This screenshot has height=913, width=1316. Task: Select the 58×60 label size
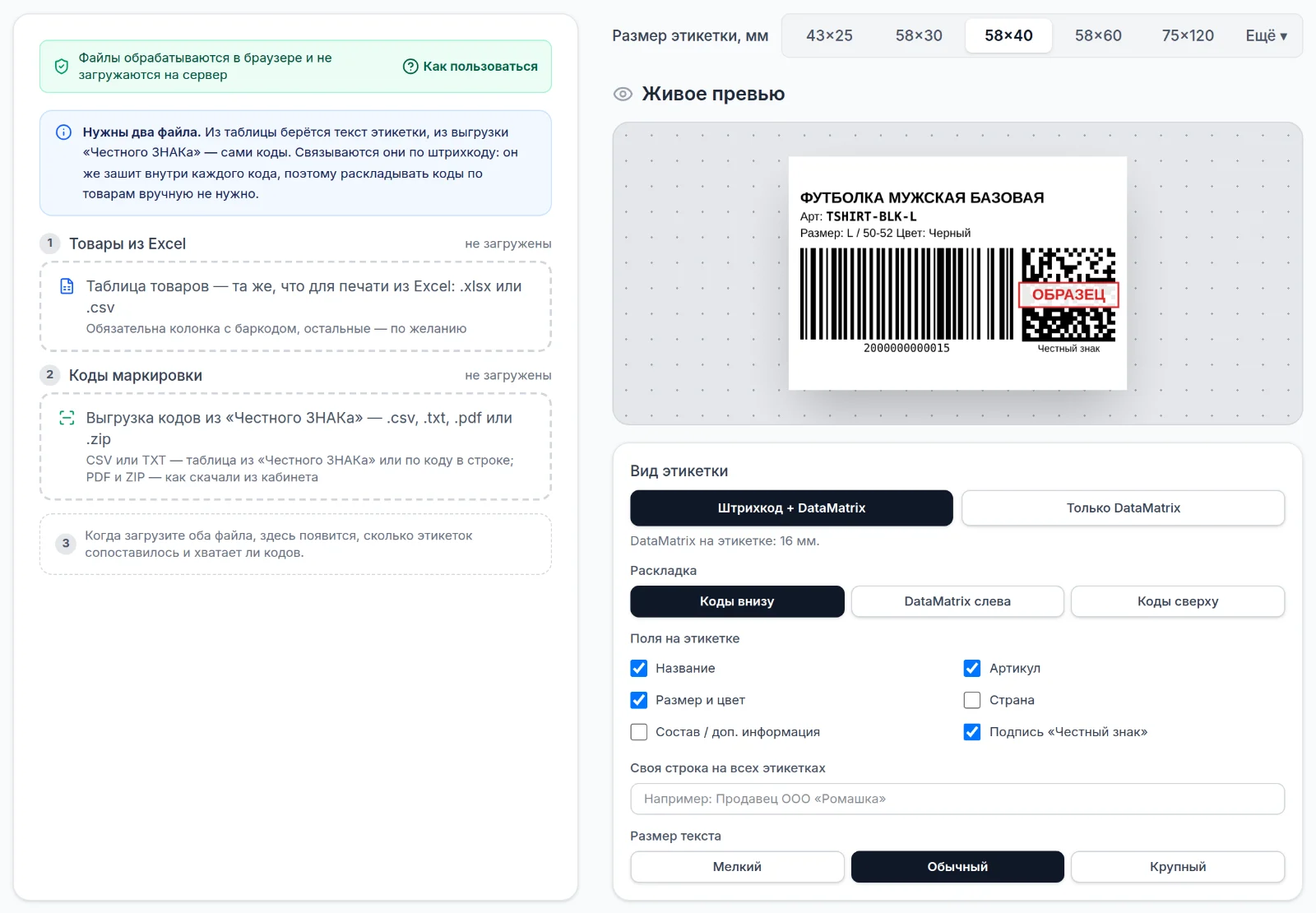pyautogui.click(x=1098, y=35)
